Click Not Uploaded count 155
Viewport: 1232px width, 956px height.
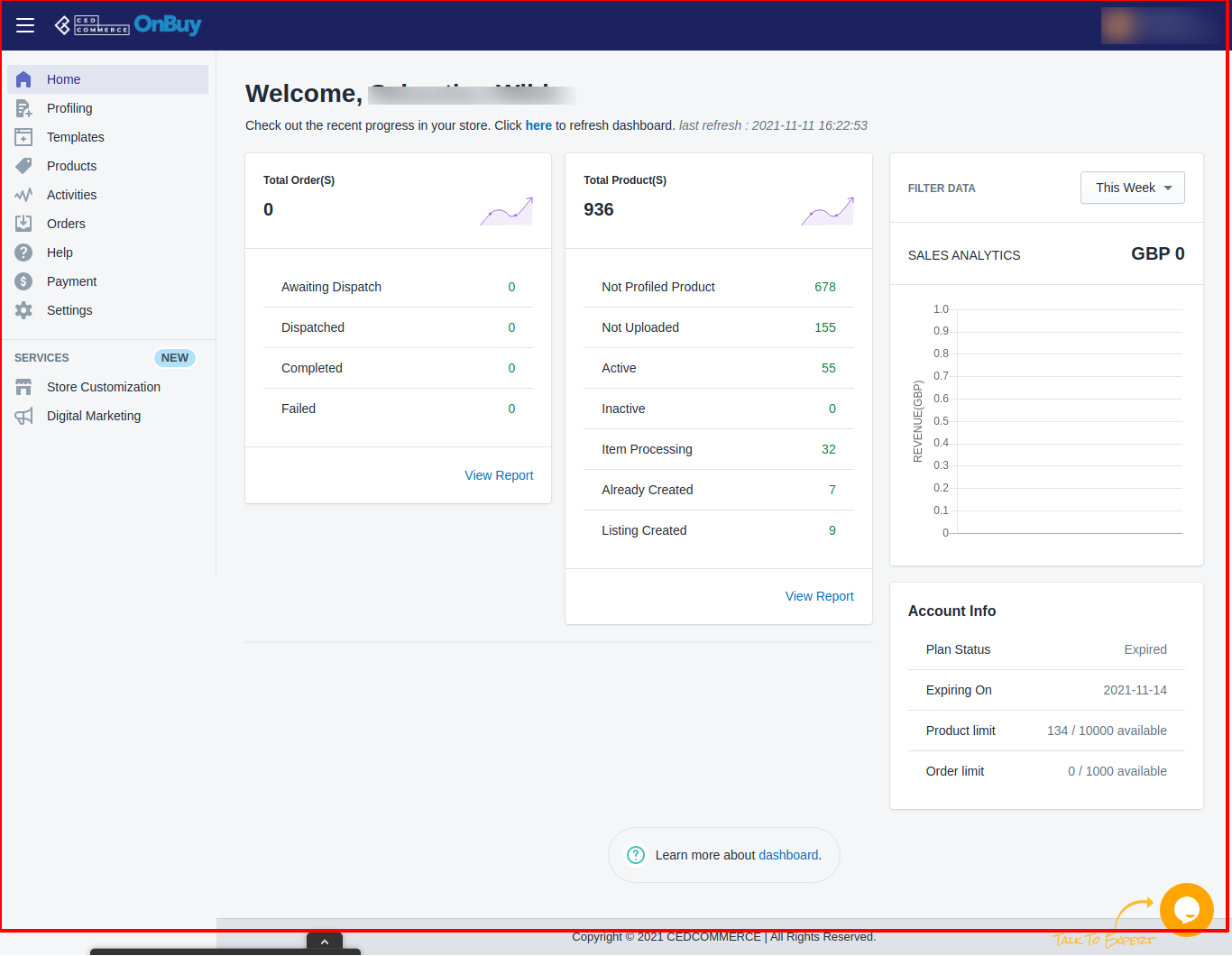click(825, 327)
